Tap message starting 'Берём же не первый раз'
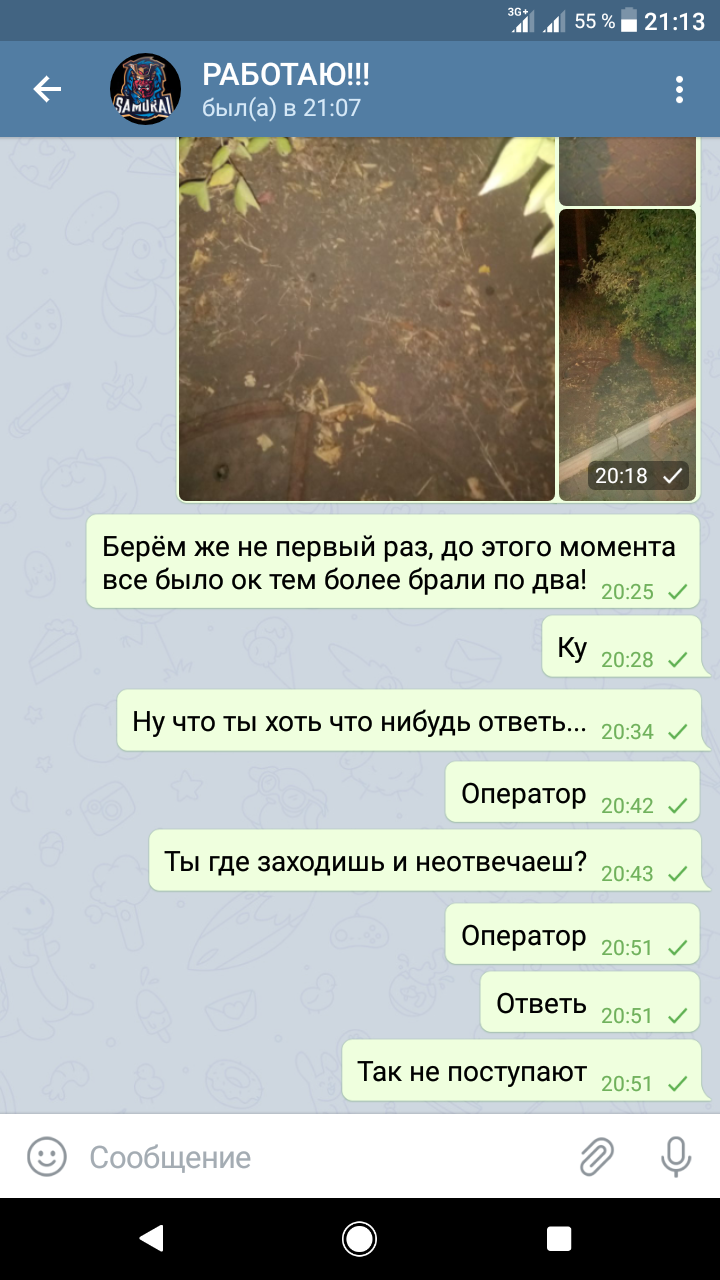Viewport: 720px width, 1280px height. (x=393, y=562)
